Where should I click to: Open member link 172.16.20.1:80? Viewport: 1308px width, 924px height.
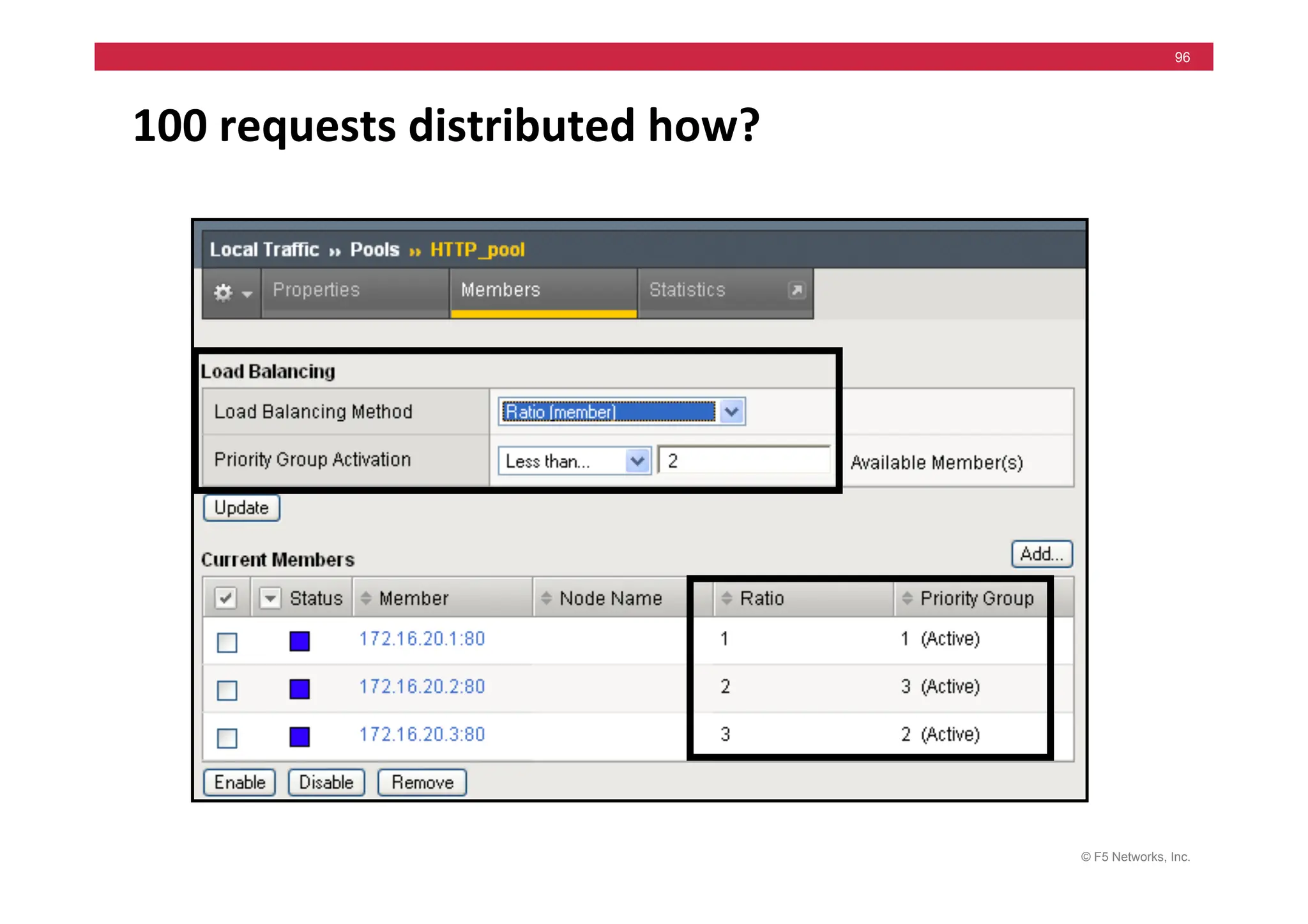(x=422, y=639)
